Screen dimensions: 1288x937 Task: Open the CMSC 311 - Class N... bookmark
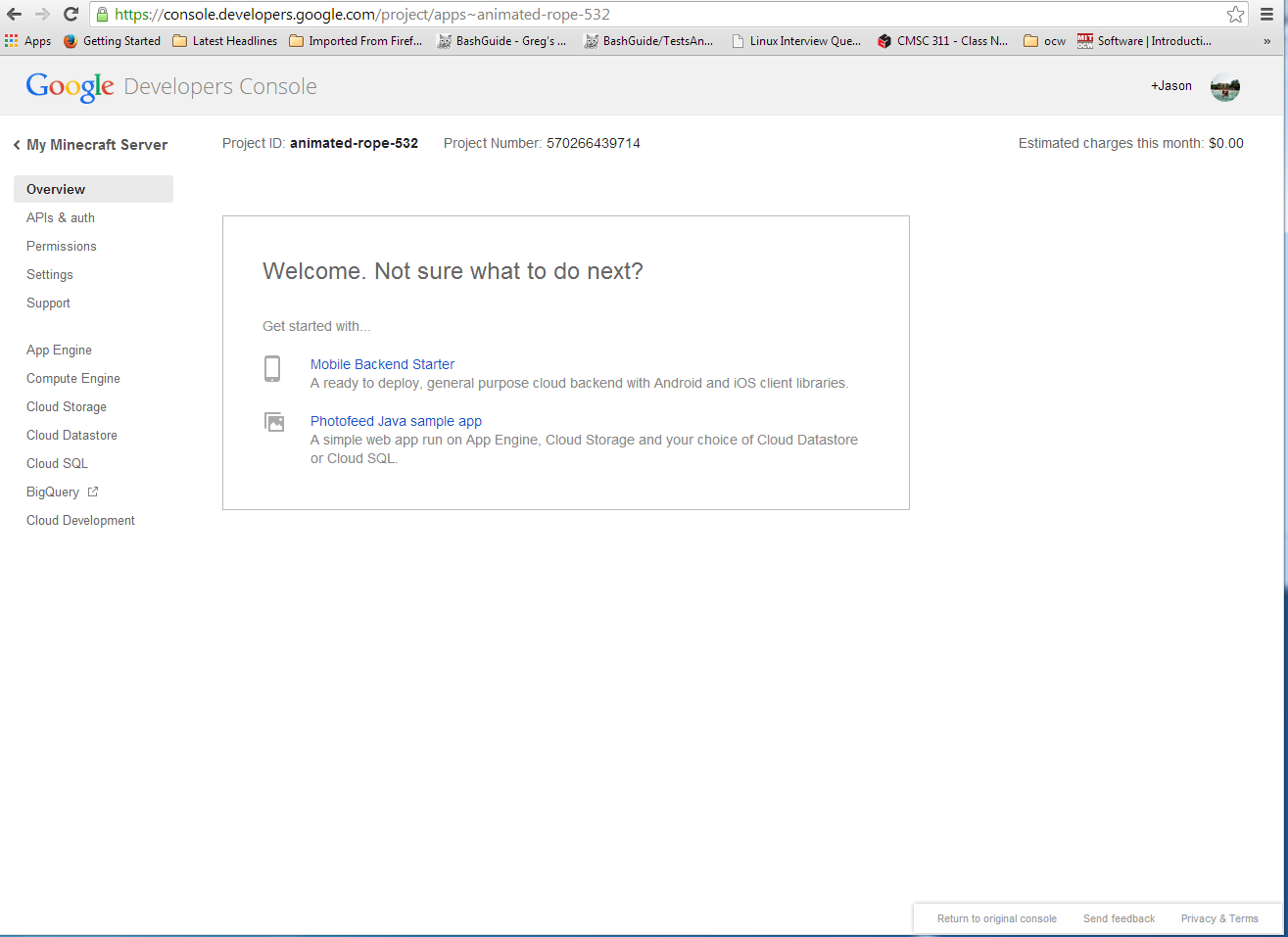pos(942,41)
